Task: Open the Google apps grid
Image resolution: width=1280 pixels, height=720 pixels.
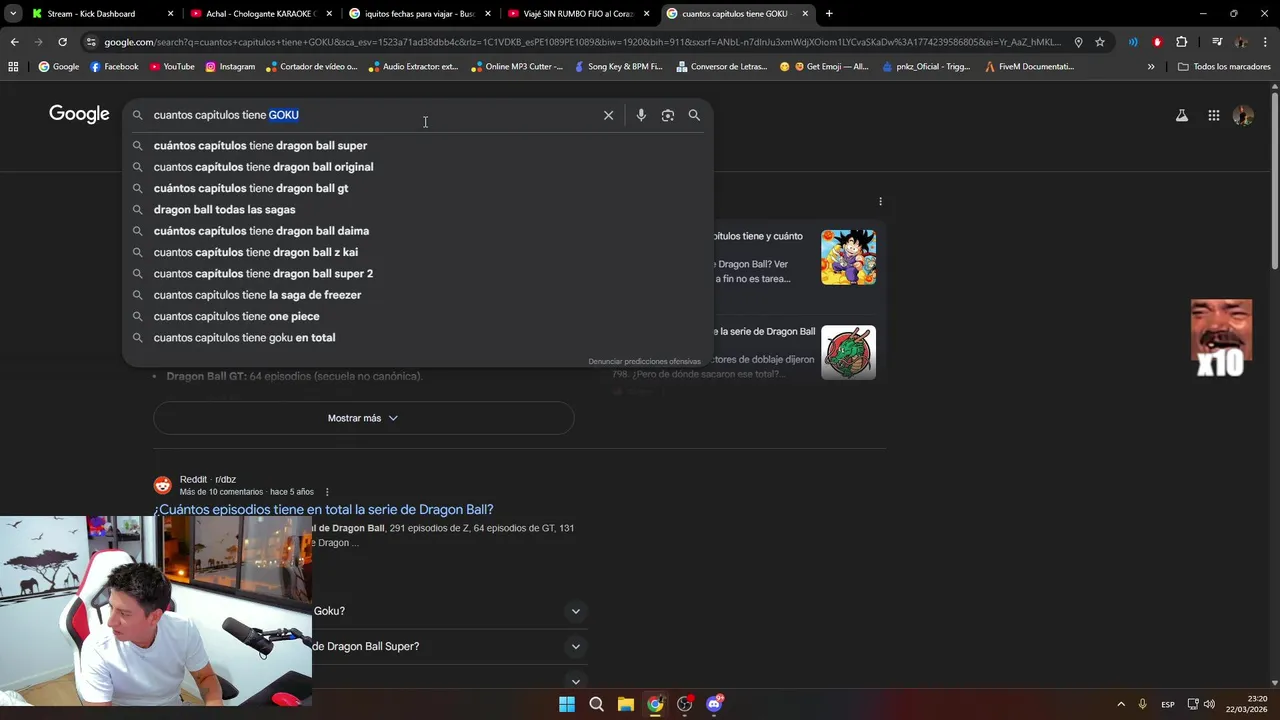Action: 1214,115
